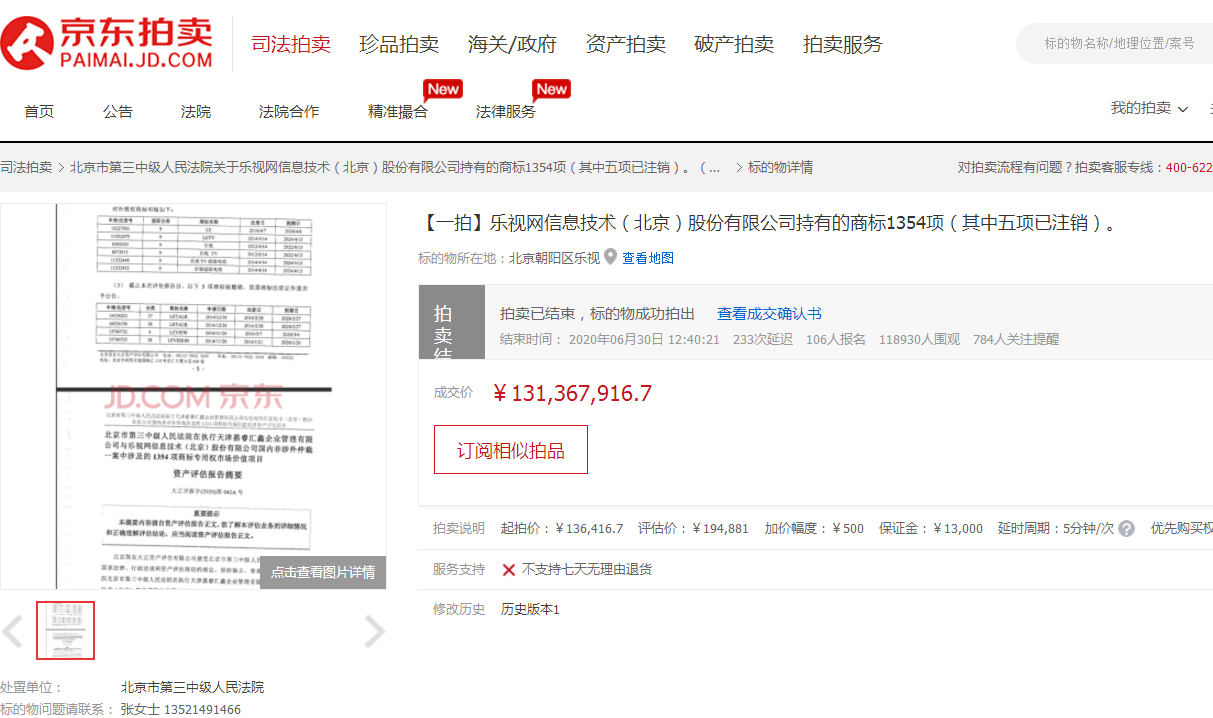
Task: Switch to the 拍卖服务 tab
Action: pyautogui.click(x=843, y=44)
